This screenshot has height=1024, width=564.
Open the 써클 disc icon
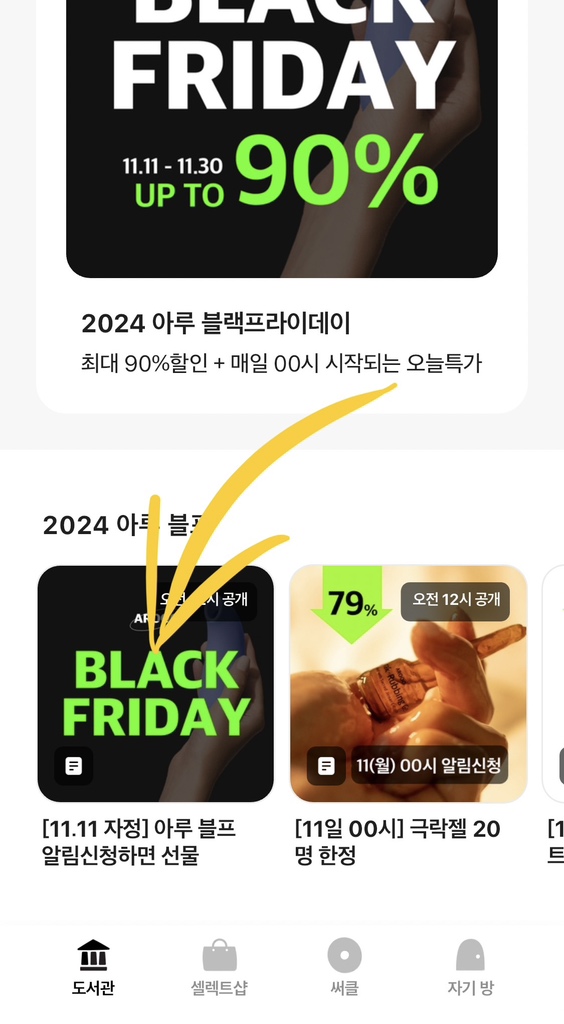344,955
